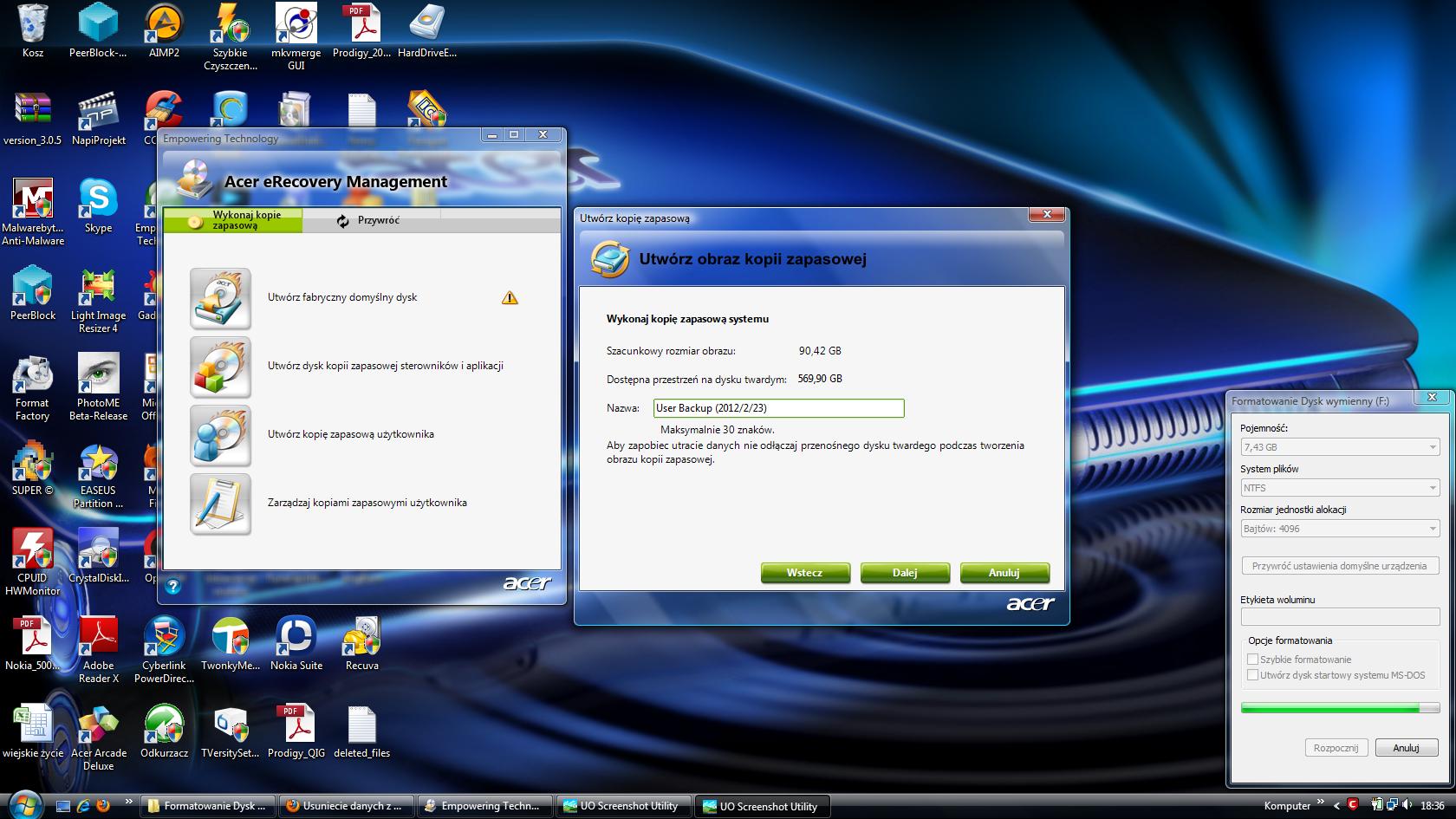
Task: Expand the Komputer toolbar chevron
Action: (1321, 801)
